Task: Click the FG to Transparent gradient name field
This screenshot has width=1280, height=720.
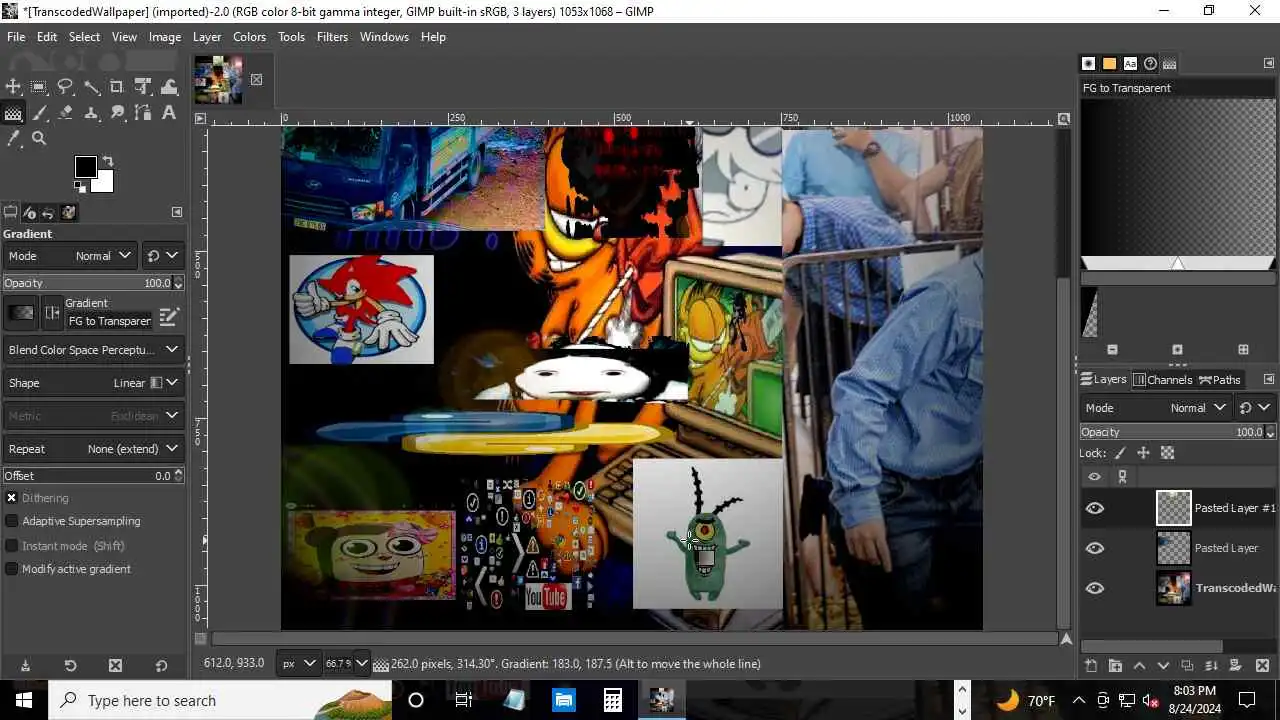Action: pyautogui.click(x=110, y=321)
